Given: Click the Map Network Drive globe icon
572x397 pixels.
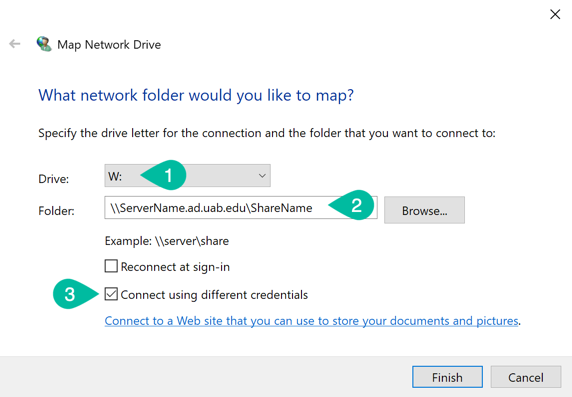Looking at the screenshot, I should 44,44.
